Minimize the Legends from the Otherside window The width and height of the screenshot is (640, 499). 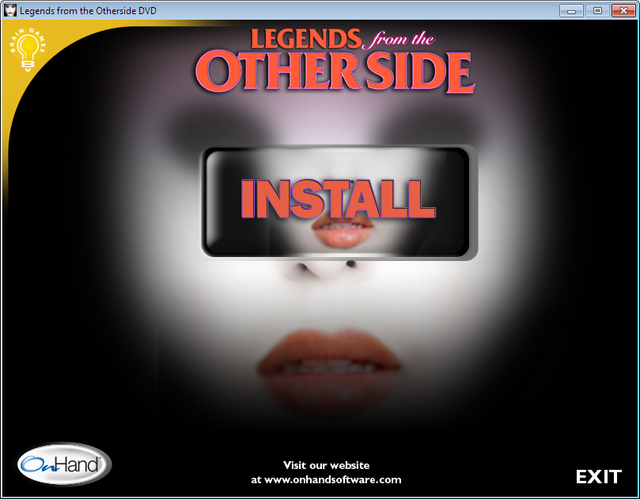[x=571, y=11]
